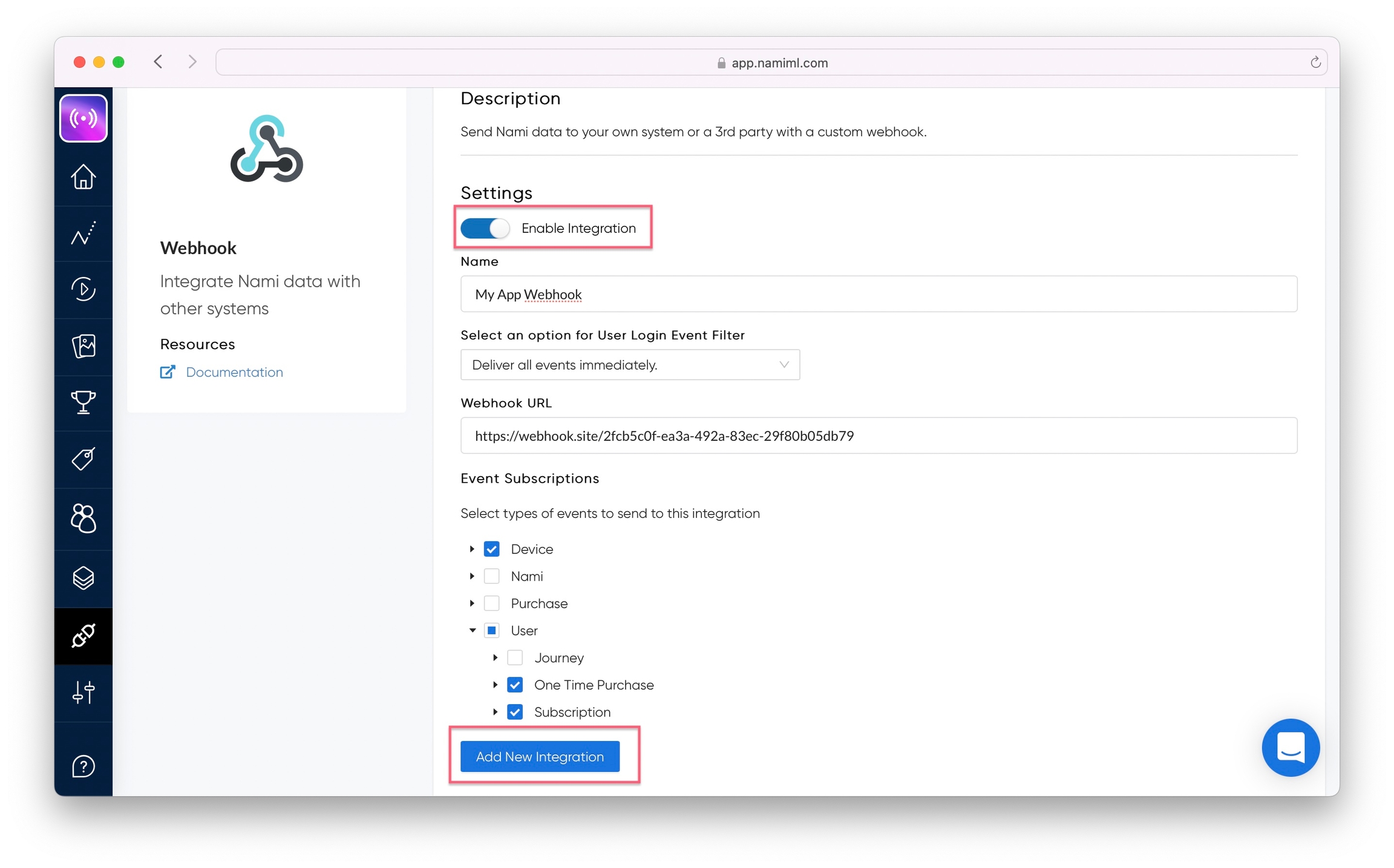This screenshot has width=1394, height=868.
Task: Select the Purchase tree label
Action: [539, 604]
